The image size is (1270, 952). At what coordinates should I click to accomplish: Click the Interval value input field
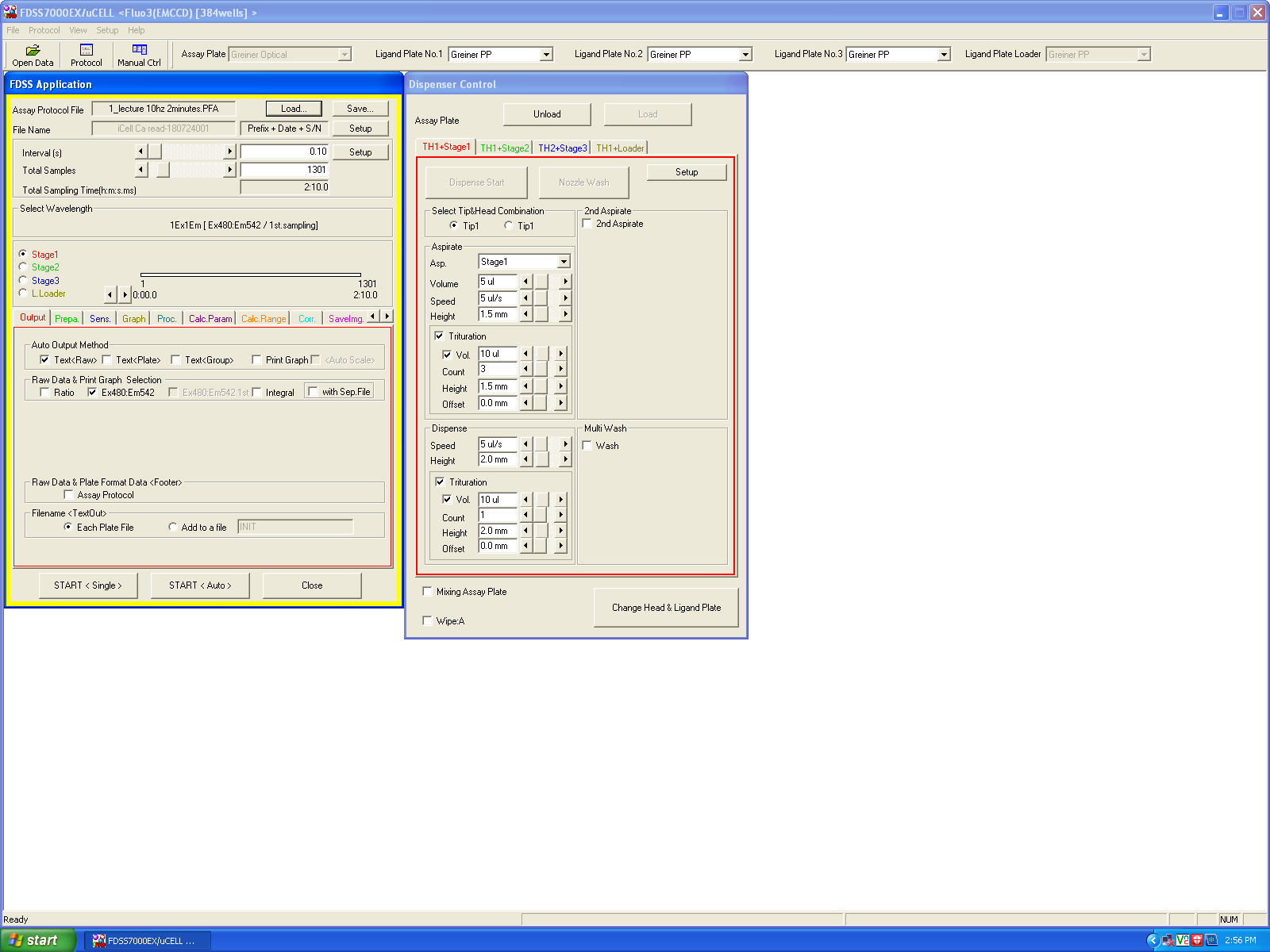(284, 152)
